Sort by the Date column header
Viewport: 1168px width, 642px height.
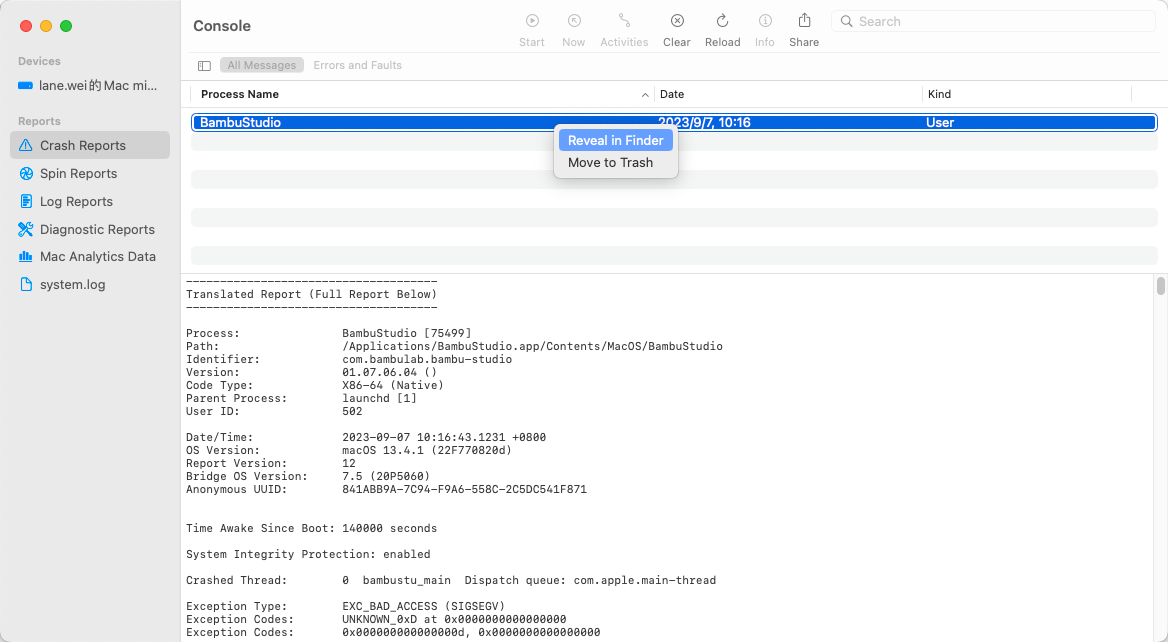(672, 94)
